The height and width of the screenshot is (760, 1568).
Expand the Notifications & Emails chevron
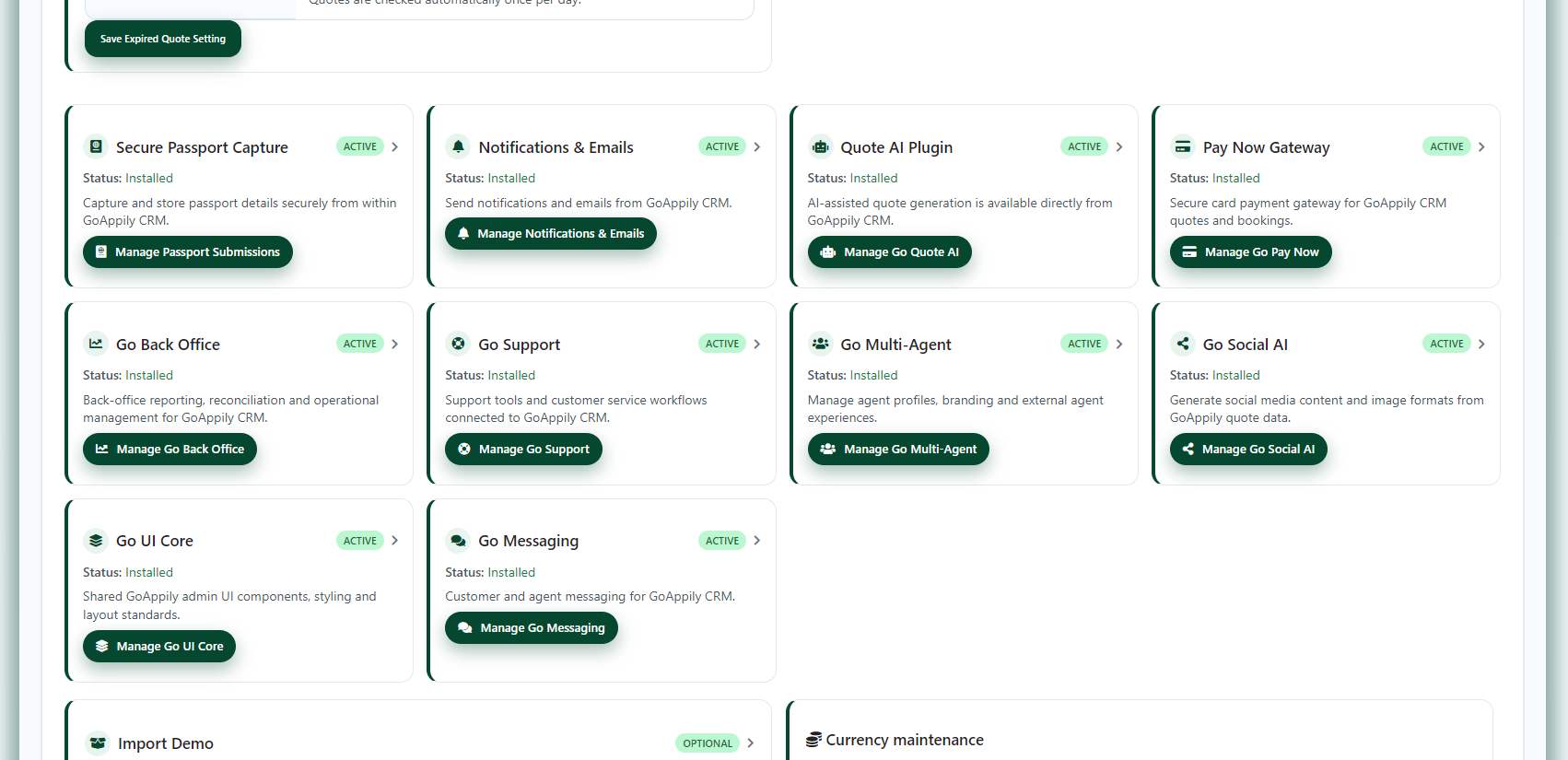757,146
